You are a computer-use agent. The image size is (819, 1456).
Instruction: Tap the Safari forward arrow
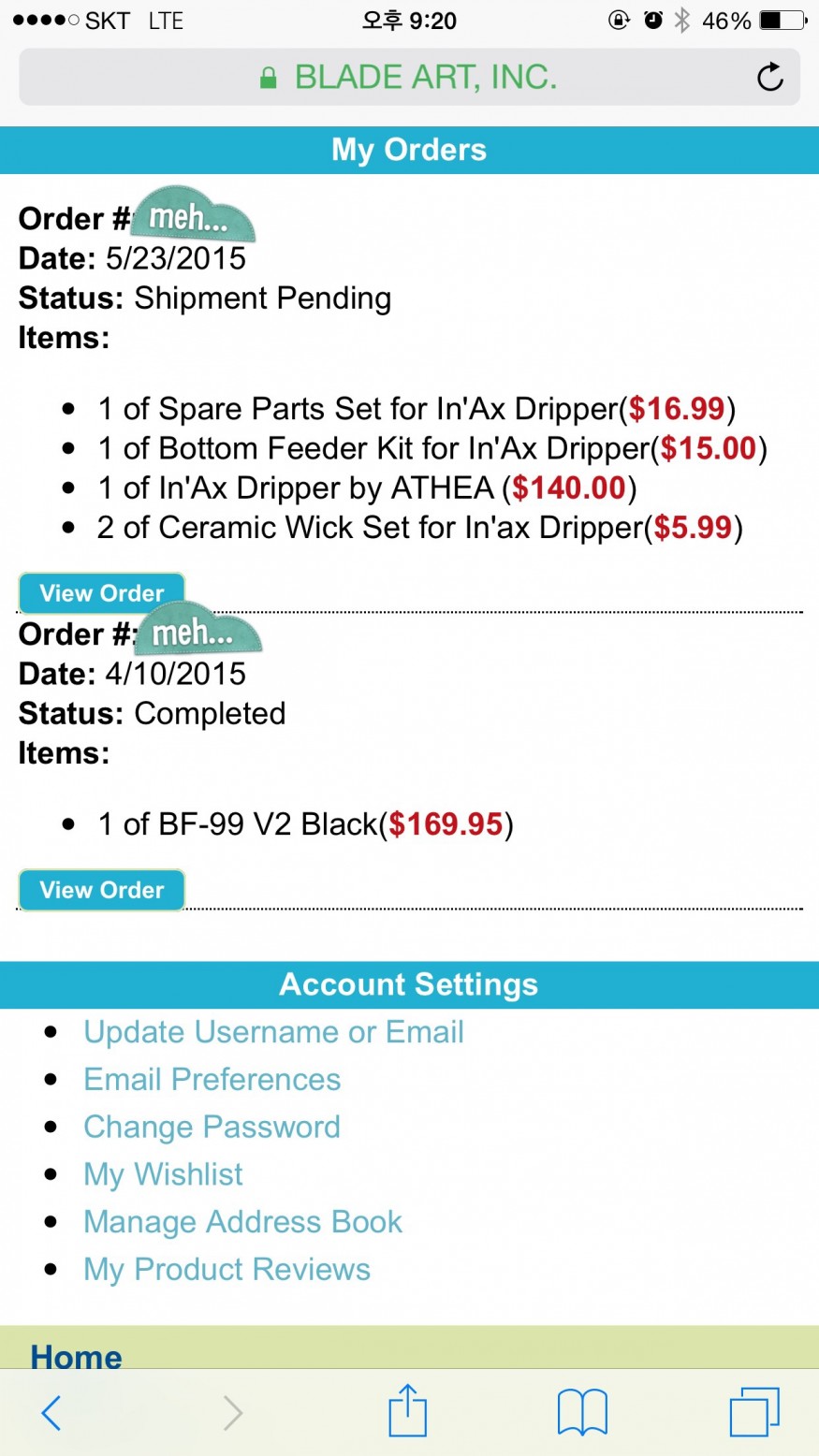[232, 1412]
